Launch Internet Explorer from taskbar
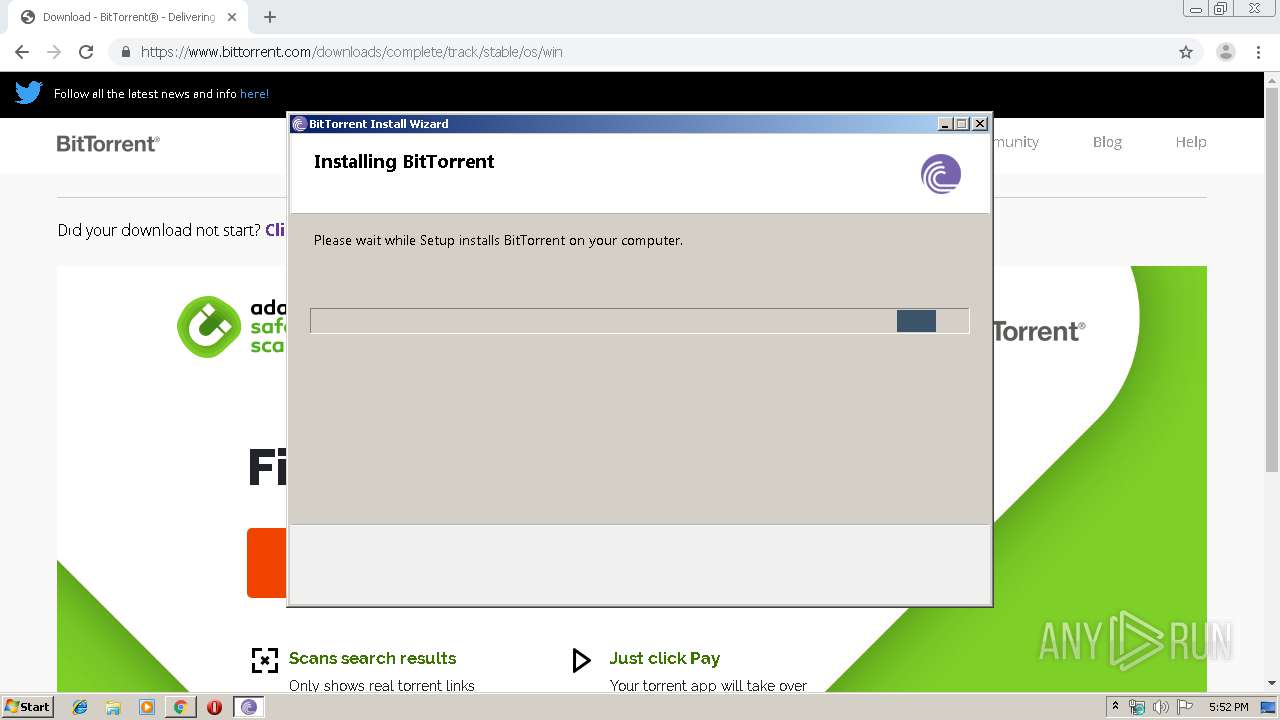This screenshot has width=1280, height=720. tap(80, 707)
